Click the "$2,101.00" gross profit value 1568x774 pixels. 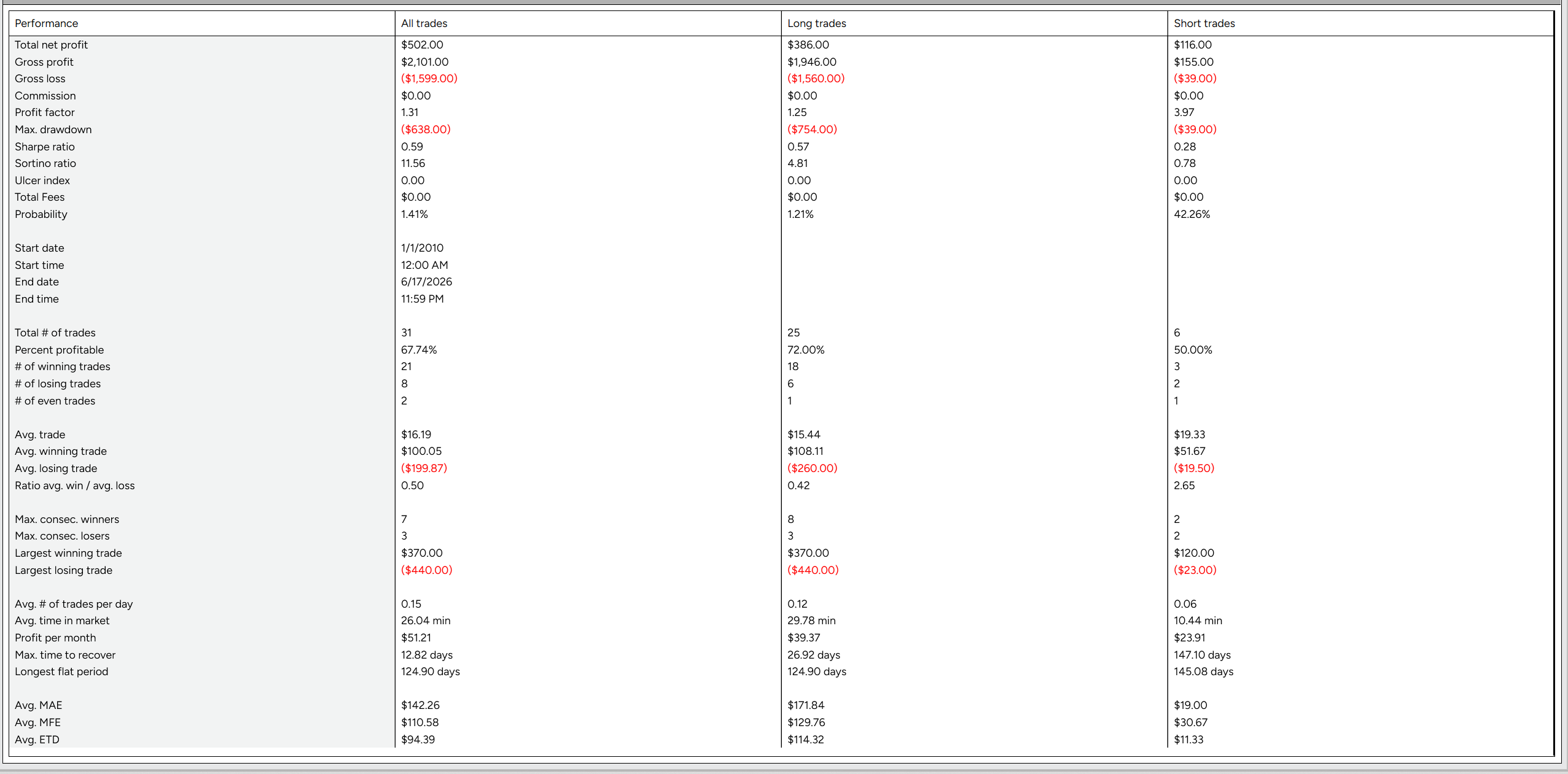tap(425, 62)
